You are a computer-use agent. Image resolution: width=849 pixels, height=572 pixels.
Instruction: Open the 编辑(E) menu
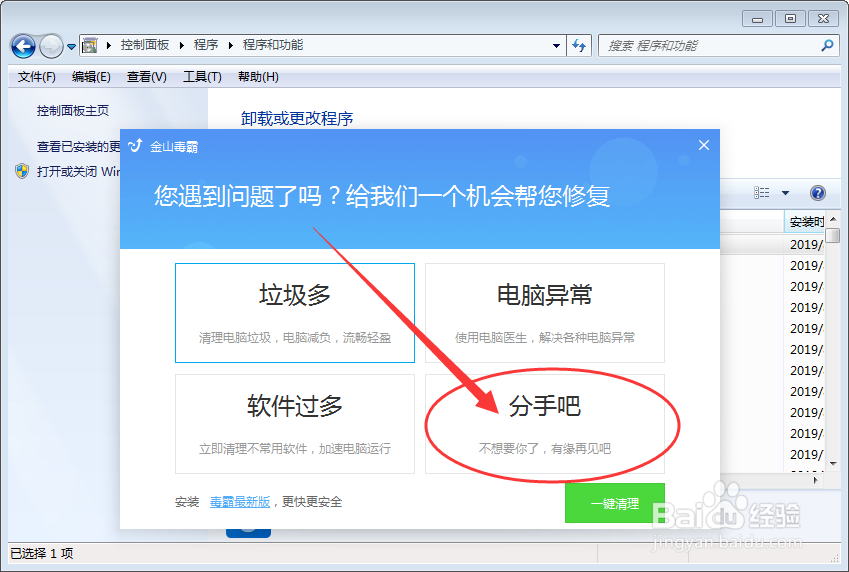coord(91,77)
